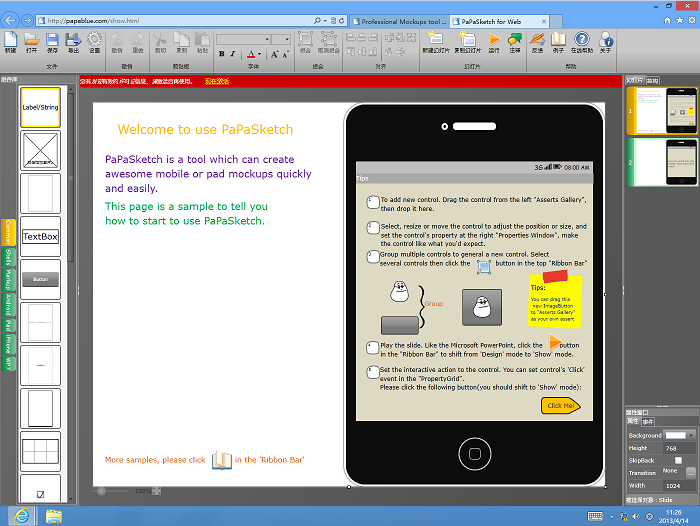Open the examples with the book icon in ribbon
The height and width of the screenshot is (526, 700).
(x=558, y=42)
